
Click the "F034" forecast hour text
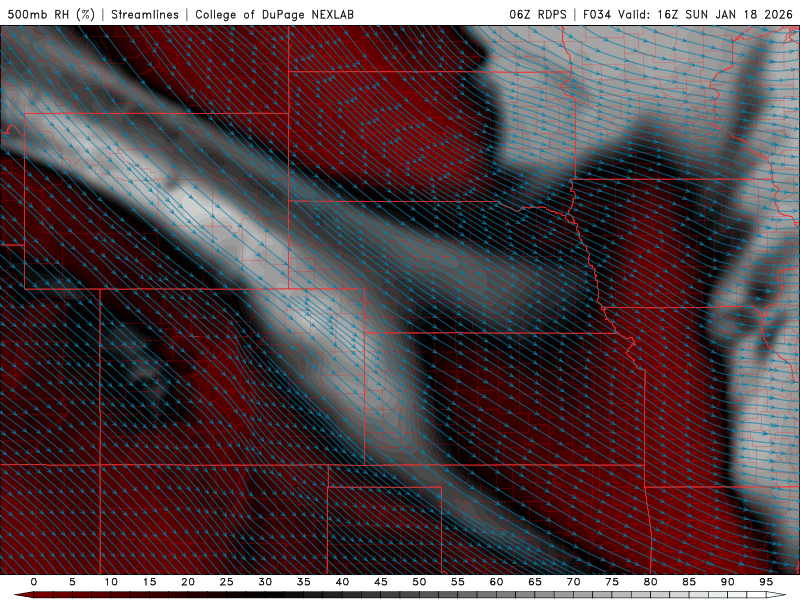597,14
